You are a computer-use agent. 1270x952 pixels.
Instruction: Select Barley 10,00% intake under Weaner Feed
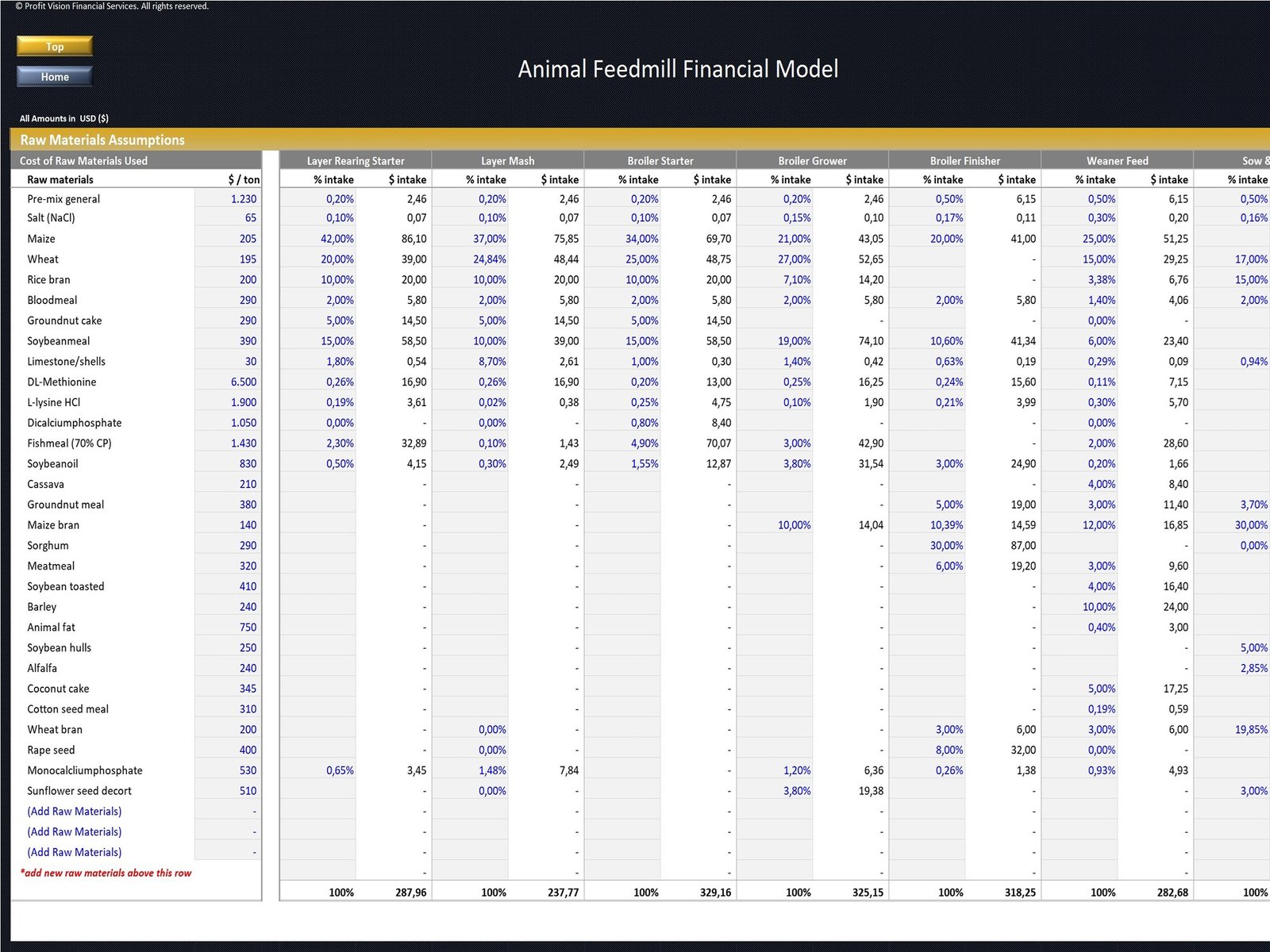point(1099,606)
